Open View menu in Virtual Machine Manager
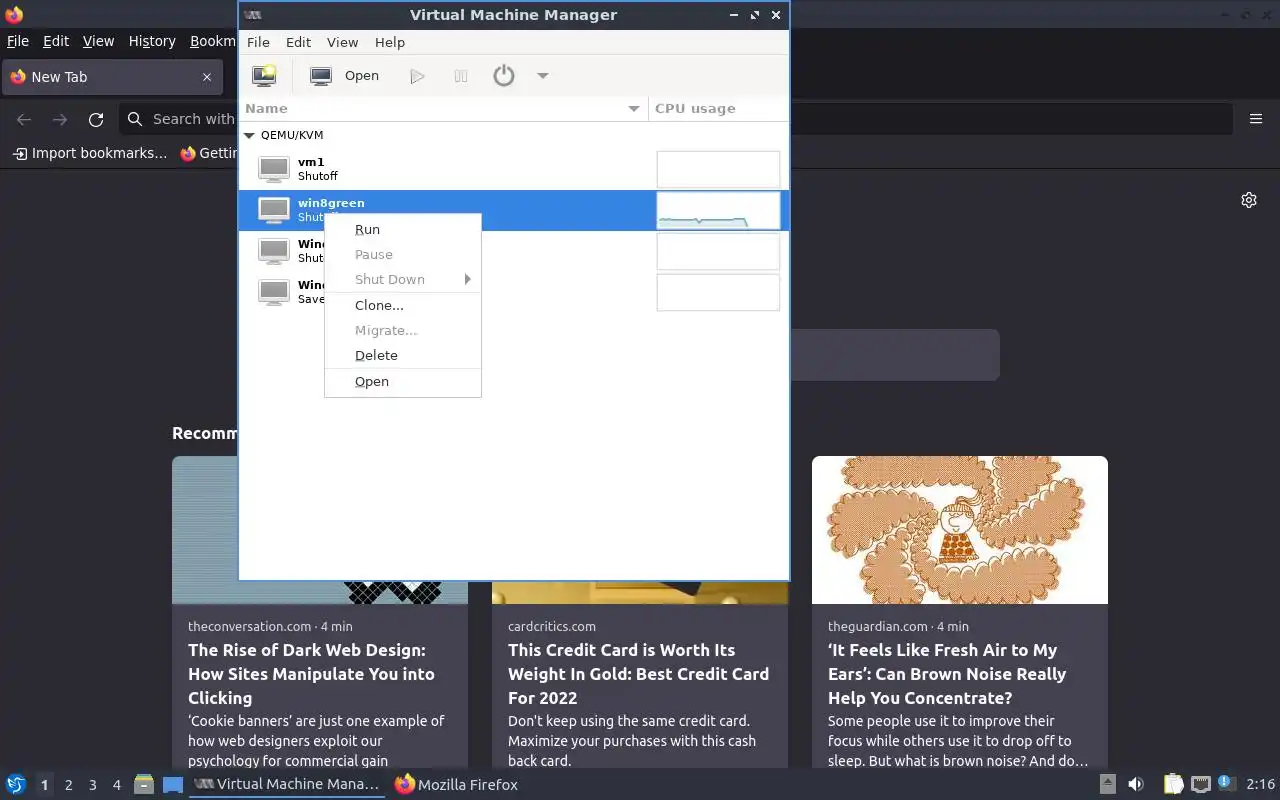Viewport: 1280px width, 800px height. pos(342,42)
